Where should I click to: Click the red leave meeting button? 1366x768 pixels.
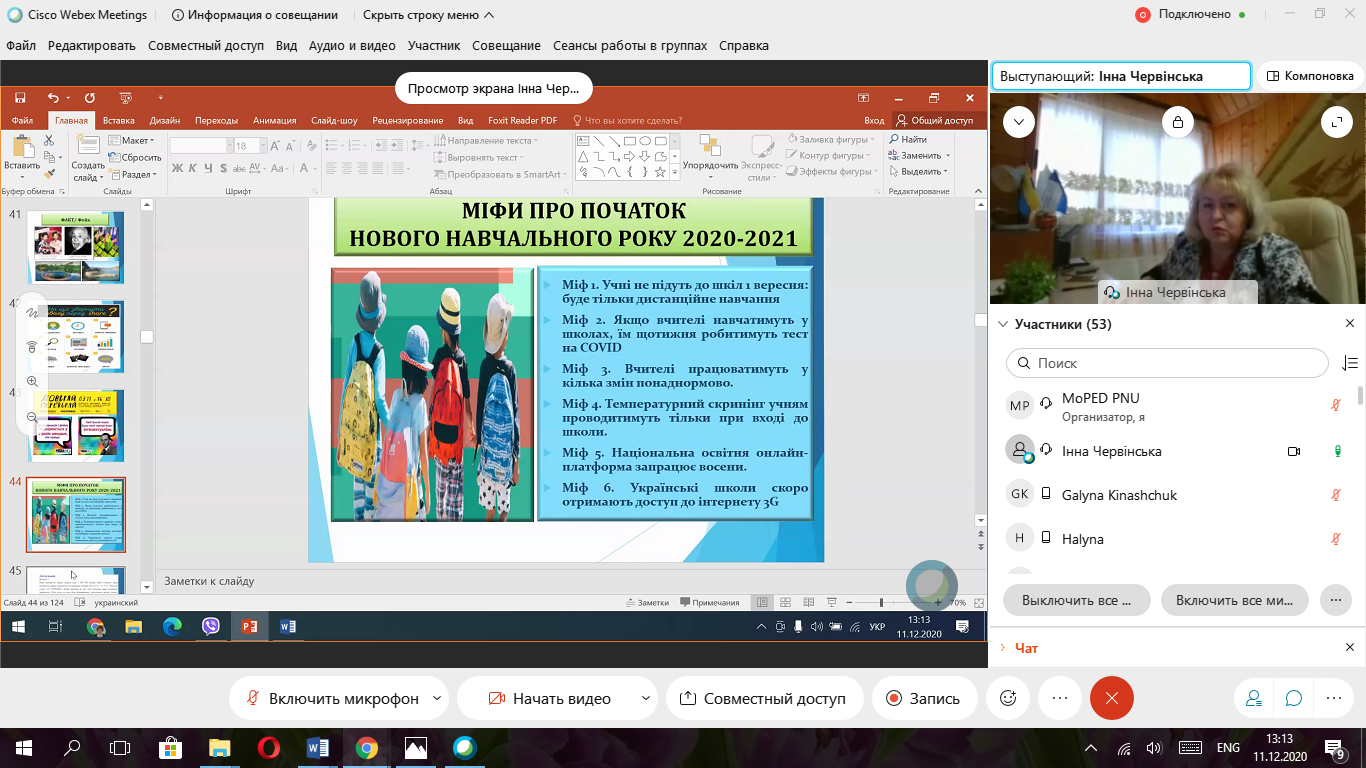tap(1112, 699)
